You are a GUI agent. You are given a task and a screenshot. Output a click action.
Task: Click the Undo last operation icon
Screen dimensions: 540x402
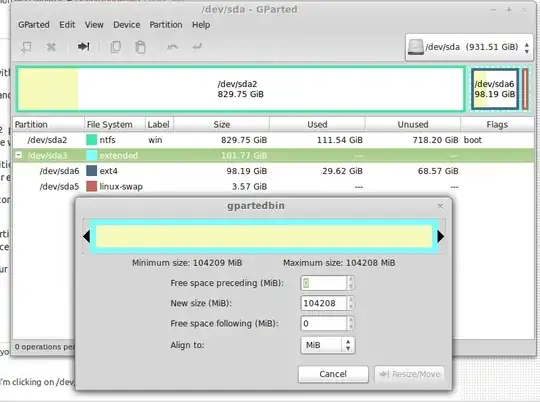[x=172, y=47]
